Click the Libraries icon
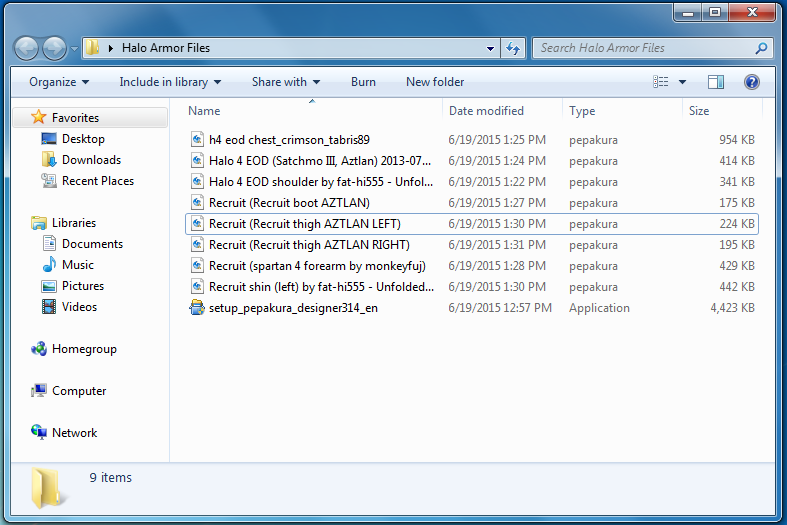 click(39, 223)
